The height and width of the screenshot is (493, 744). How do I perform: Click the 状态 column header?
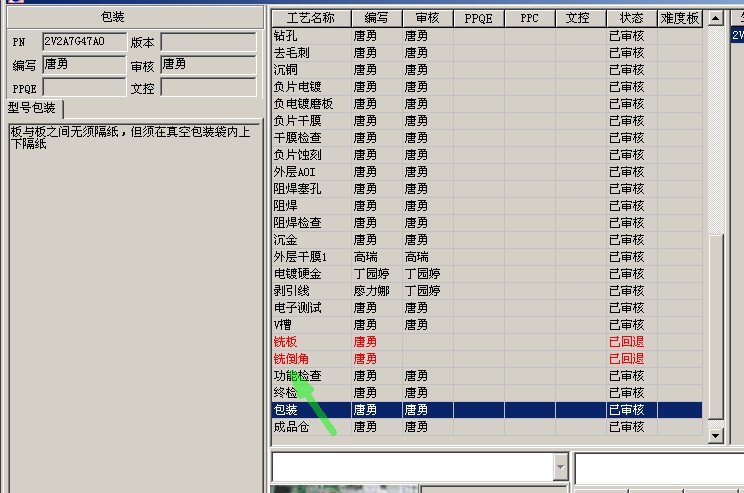(632, 19)
